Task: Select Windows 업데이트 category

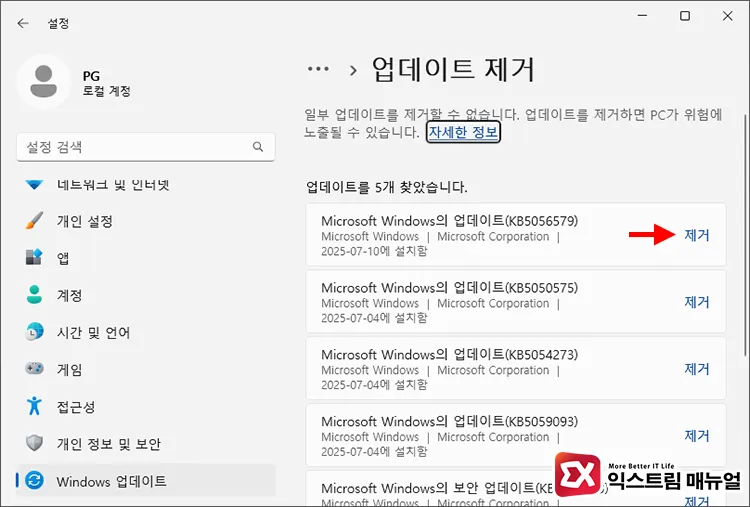Action: (x=146, y=481)
